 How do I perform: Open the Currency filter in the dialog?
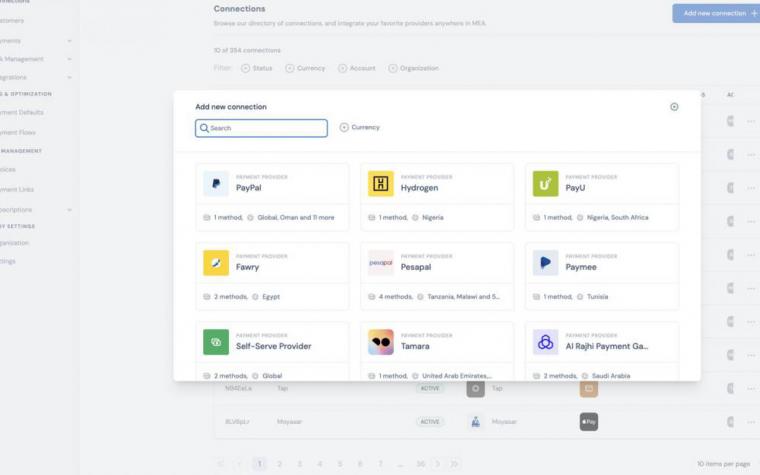point(359,127)
